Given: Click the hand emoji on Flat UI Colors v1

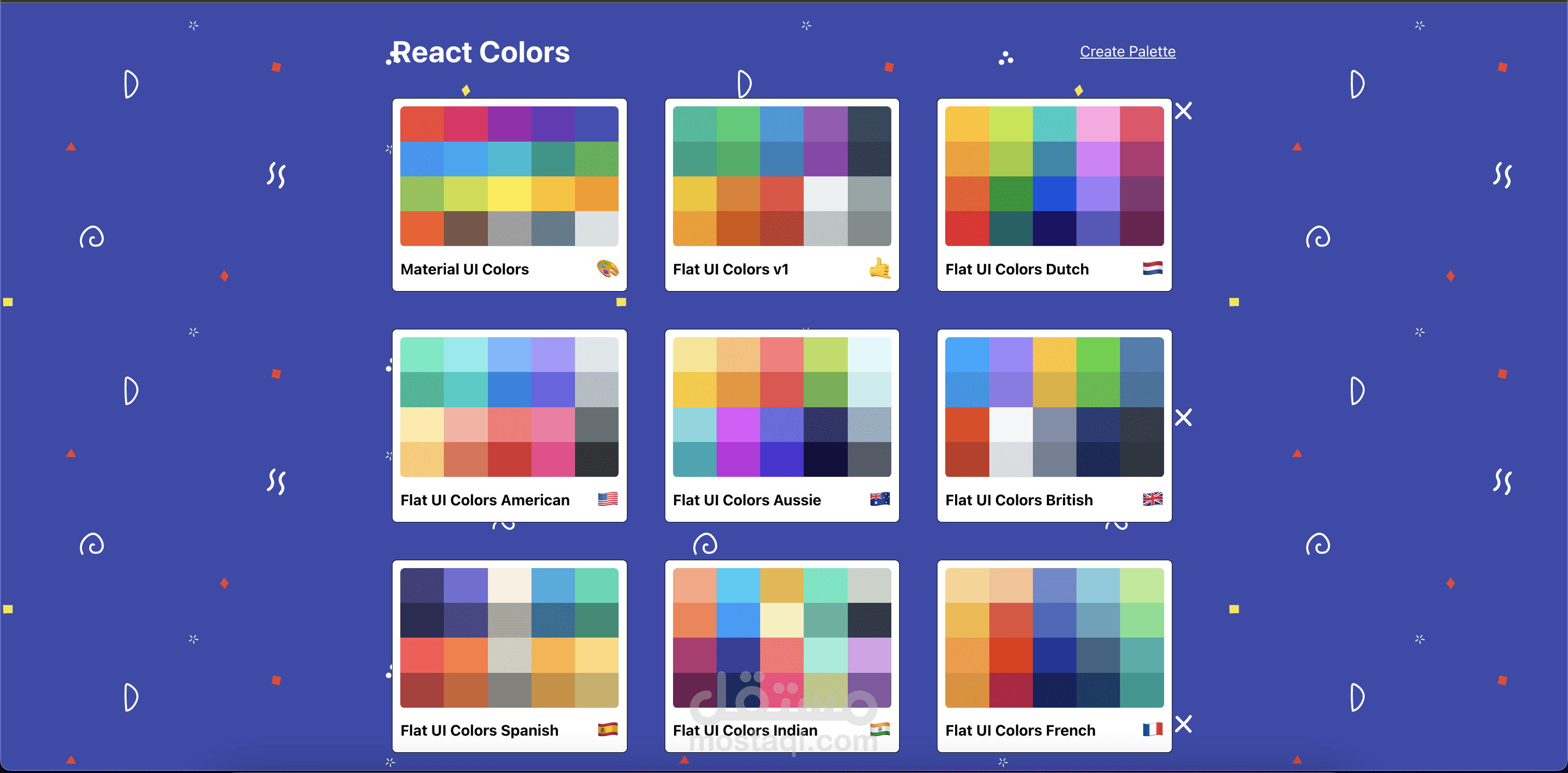Looking at the screenshot, I should (x=879, y=268).
